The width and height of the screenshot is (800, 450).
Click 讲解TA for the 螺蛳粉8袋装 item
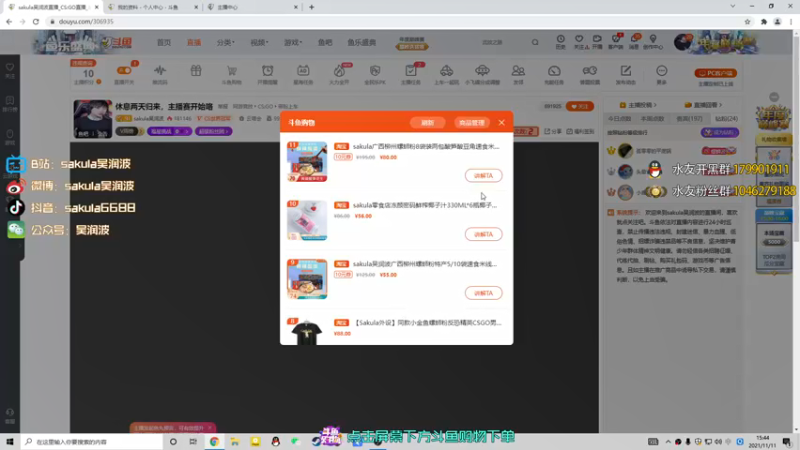[x=483, y=176]
